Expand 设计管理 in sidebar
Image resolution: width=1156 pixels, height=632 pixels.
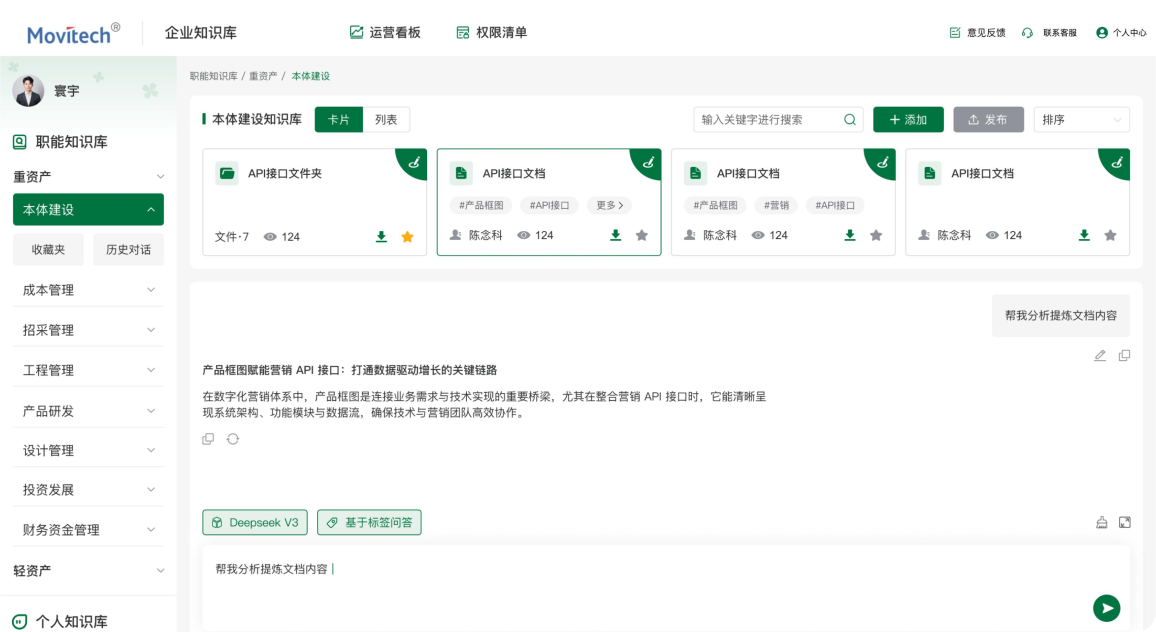click(88, 450)
